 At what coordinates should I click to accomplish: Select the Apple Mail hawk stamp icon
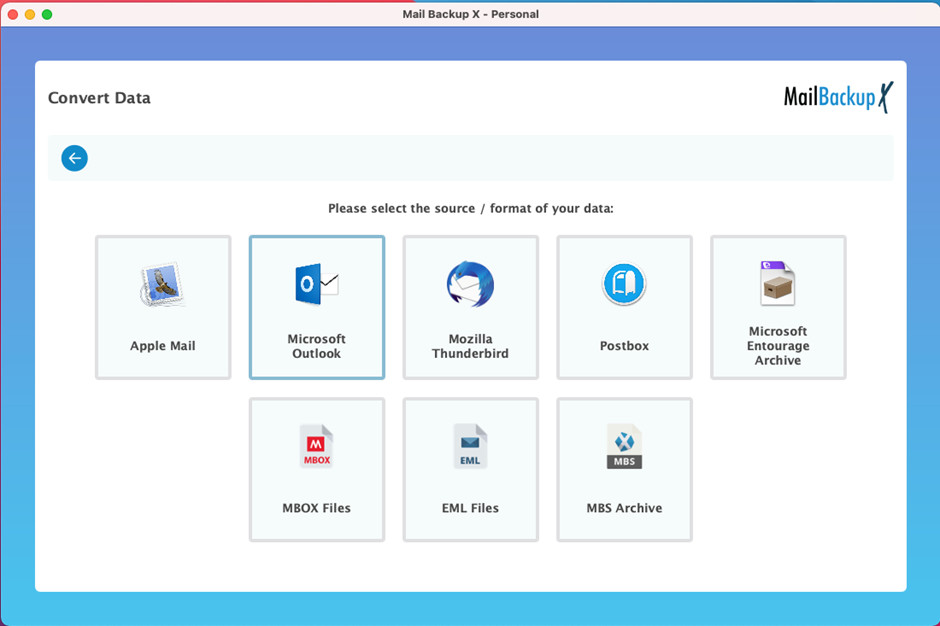pos(162,284)
